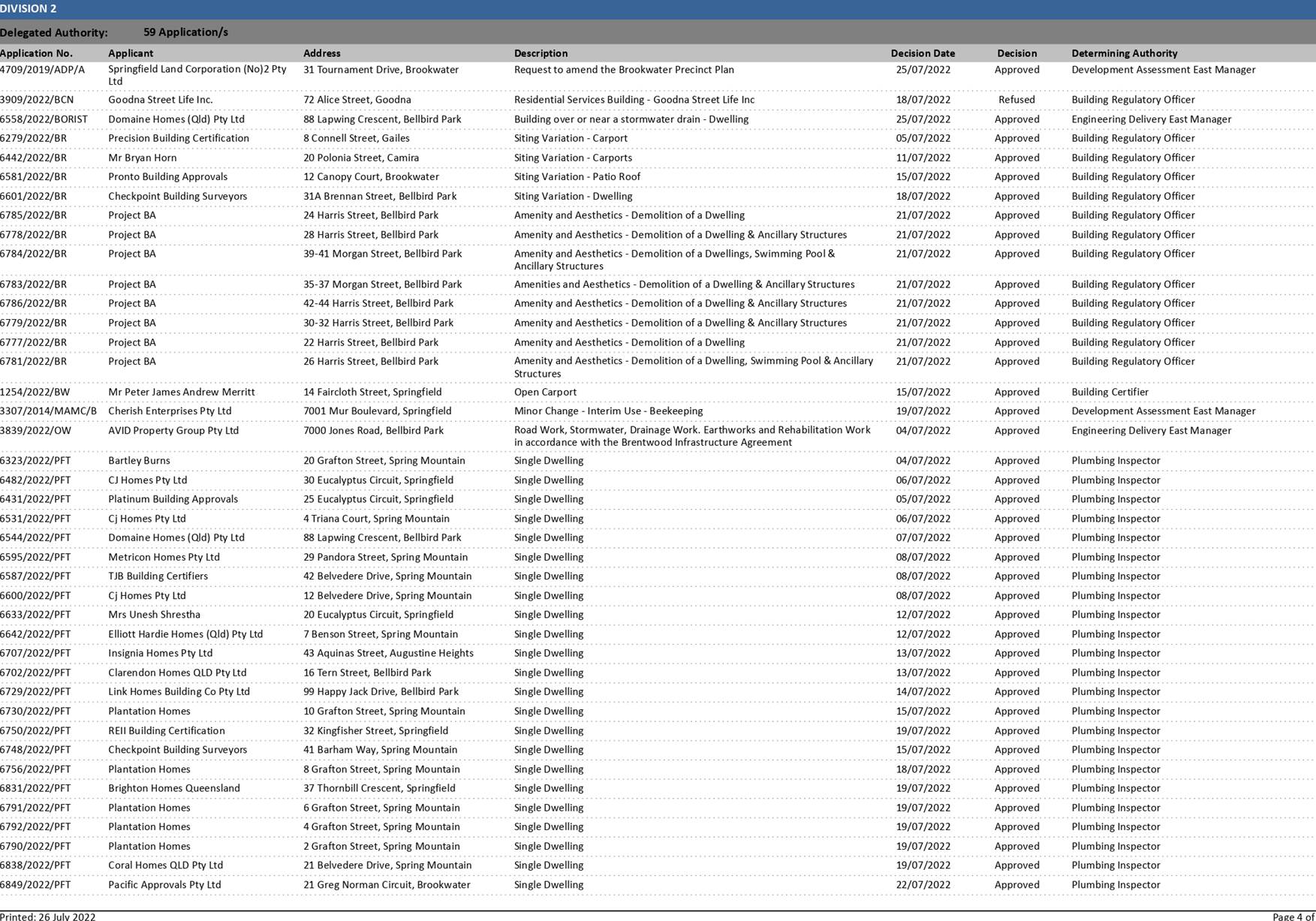Select applicant Platinum Building Approvals
This screenshot has height=921, width=1316.
173,499
